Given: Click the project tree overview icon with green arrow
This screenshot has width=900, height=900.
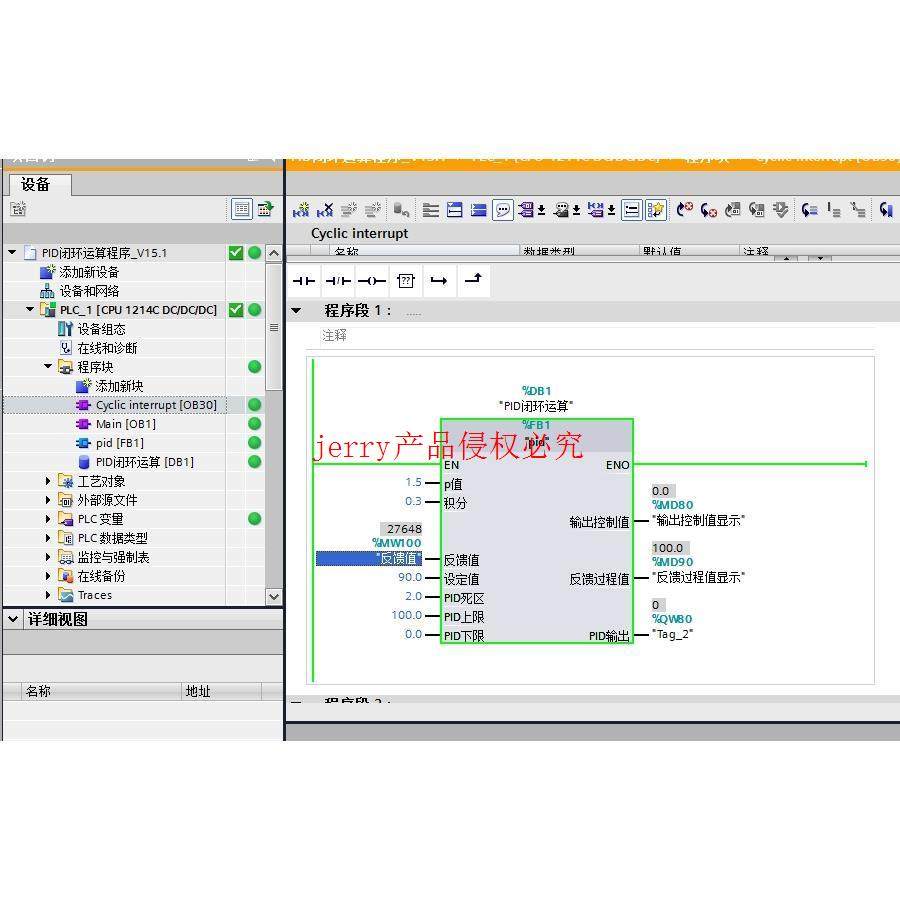Looking at the screenshot, I should pos(265,209).
